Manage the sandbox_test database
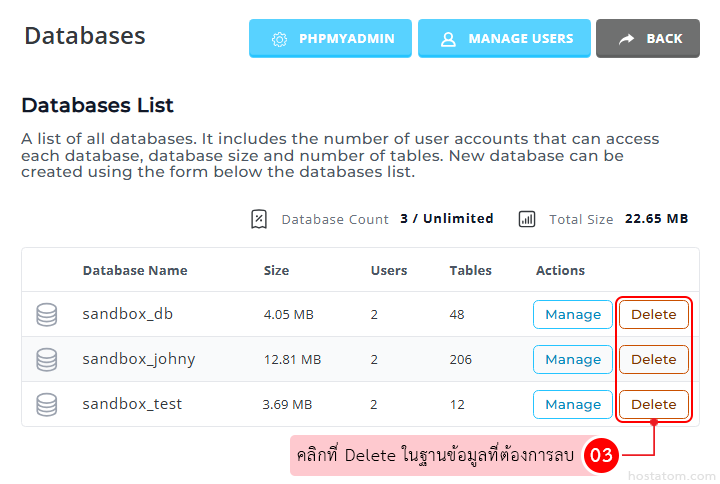 pyautogui.click(x=572, y=404)
